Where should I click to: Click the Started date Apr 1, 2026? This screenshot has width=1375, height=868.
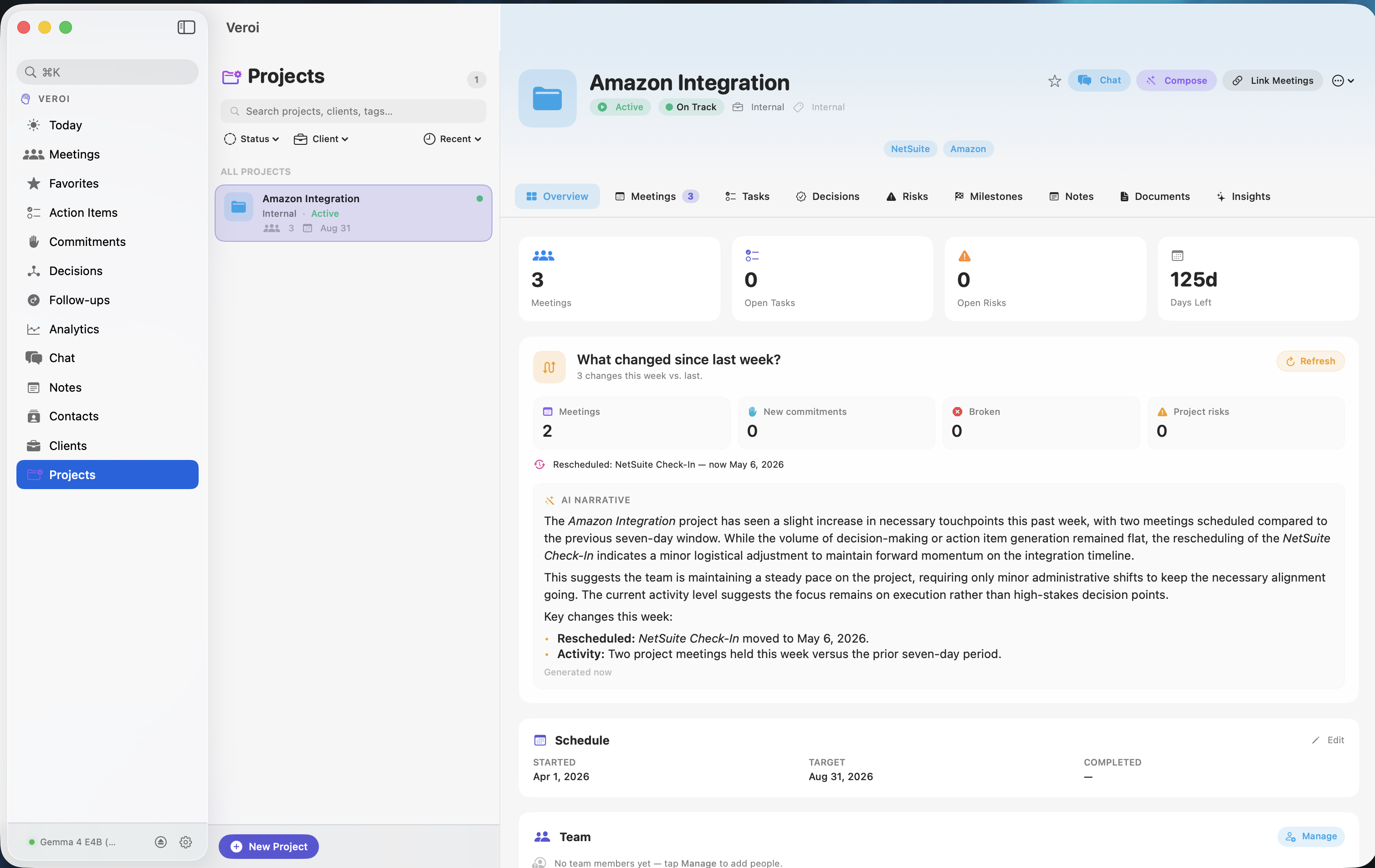point(561,776)
